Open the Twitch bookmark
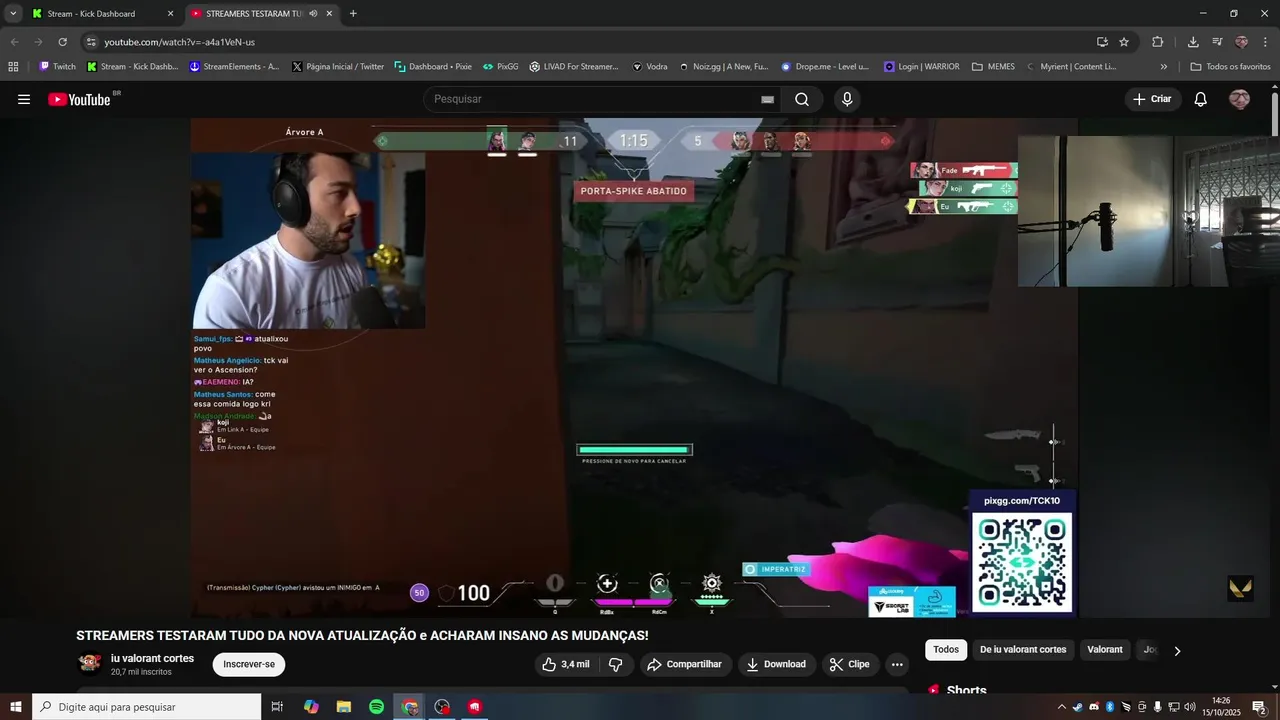This screenshot has width=1280, height=720. [x=57, y=67]
